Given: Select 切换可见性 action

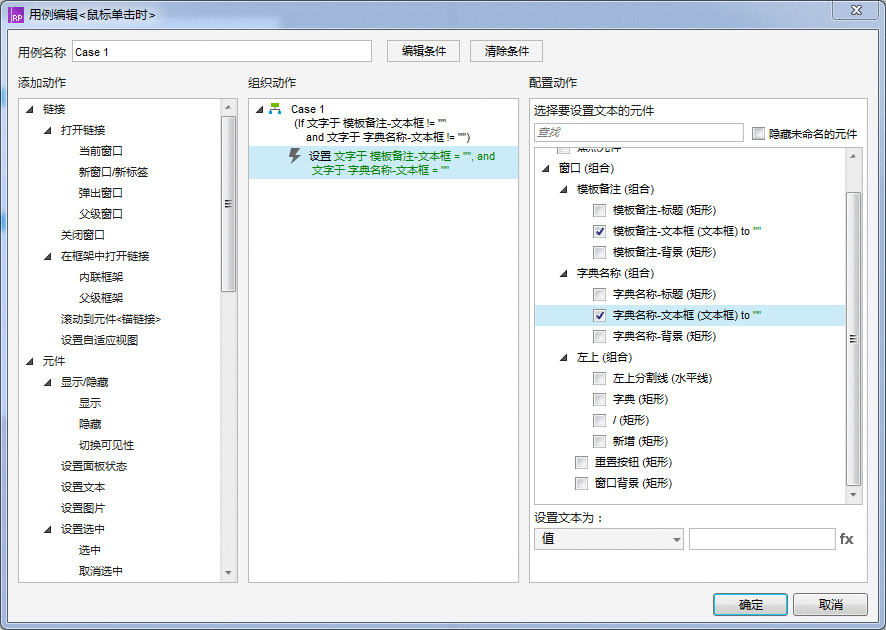Looking at the screenshot, I should [106, 445].
